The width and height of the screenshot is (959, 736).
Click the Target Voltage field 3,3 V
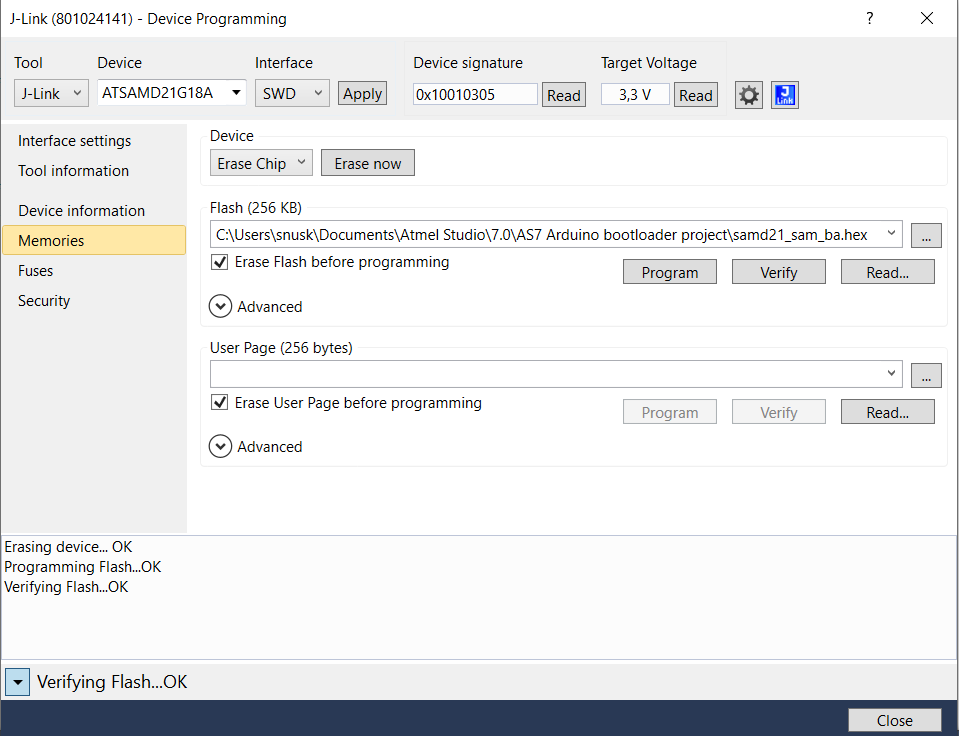click(x=635, y=94)
